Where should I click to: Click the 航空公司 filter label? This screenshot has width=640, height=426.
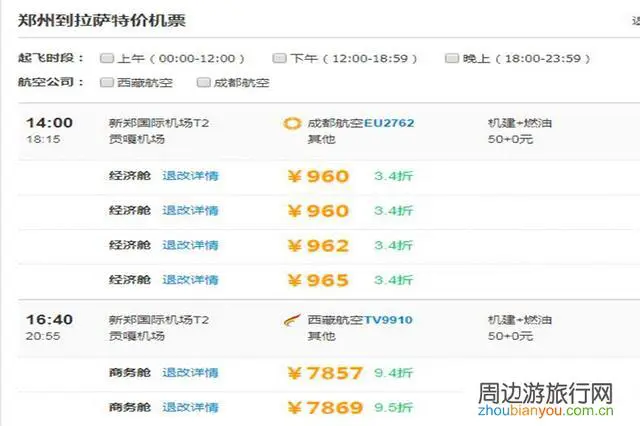[51, 82]
